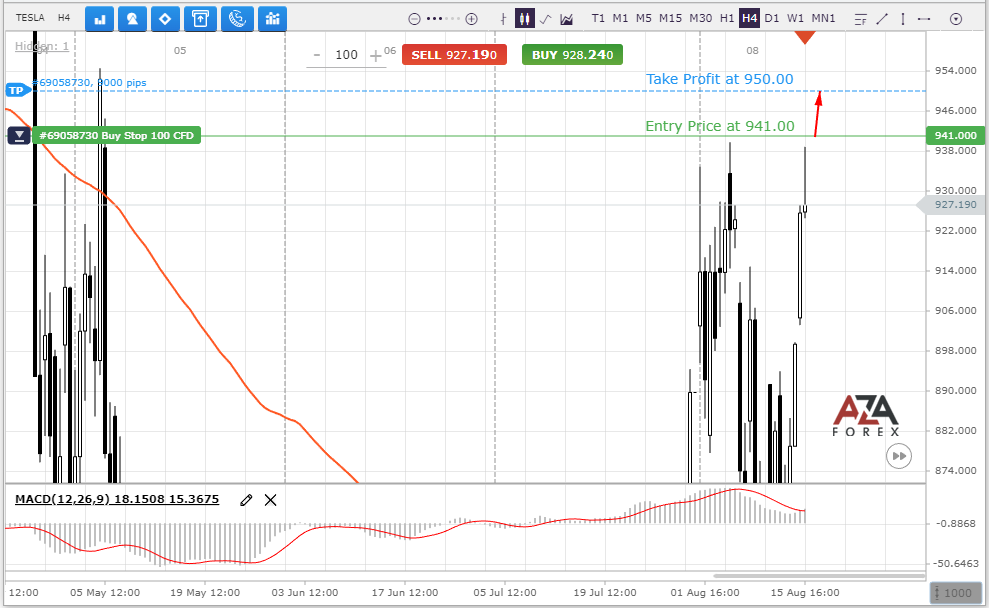
Task: Switch to area chart type
Action: (566, 19)
